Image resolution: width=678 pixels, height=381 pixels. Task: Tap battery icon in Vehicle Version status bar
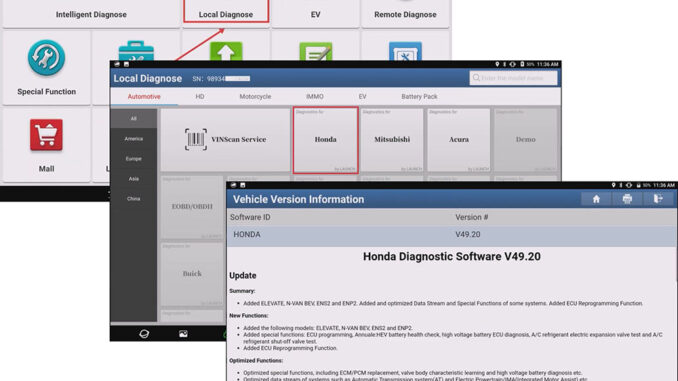(x=638, y=185)
